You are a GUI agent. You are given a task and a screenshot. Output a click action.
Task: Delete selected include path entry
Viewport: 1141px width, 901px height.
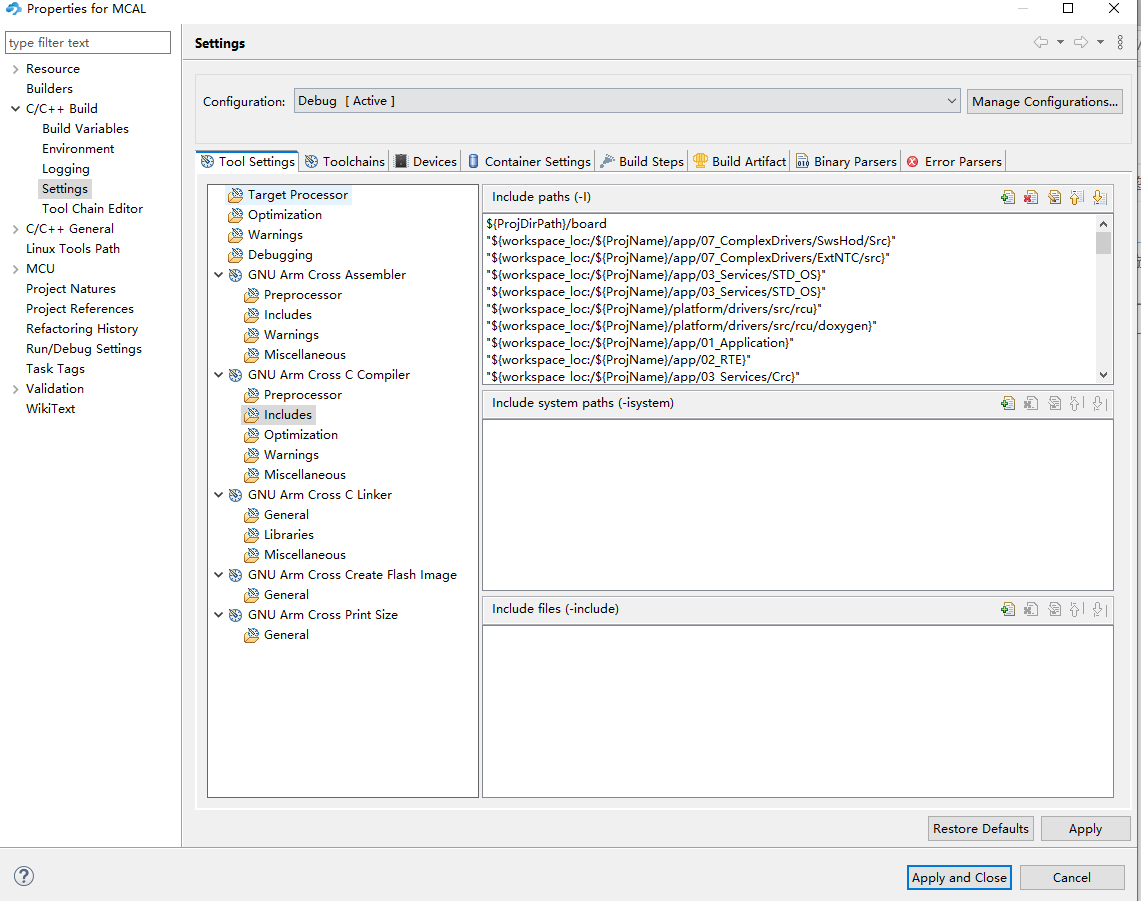coord(1030,197)
